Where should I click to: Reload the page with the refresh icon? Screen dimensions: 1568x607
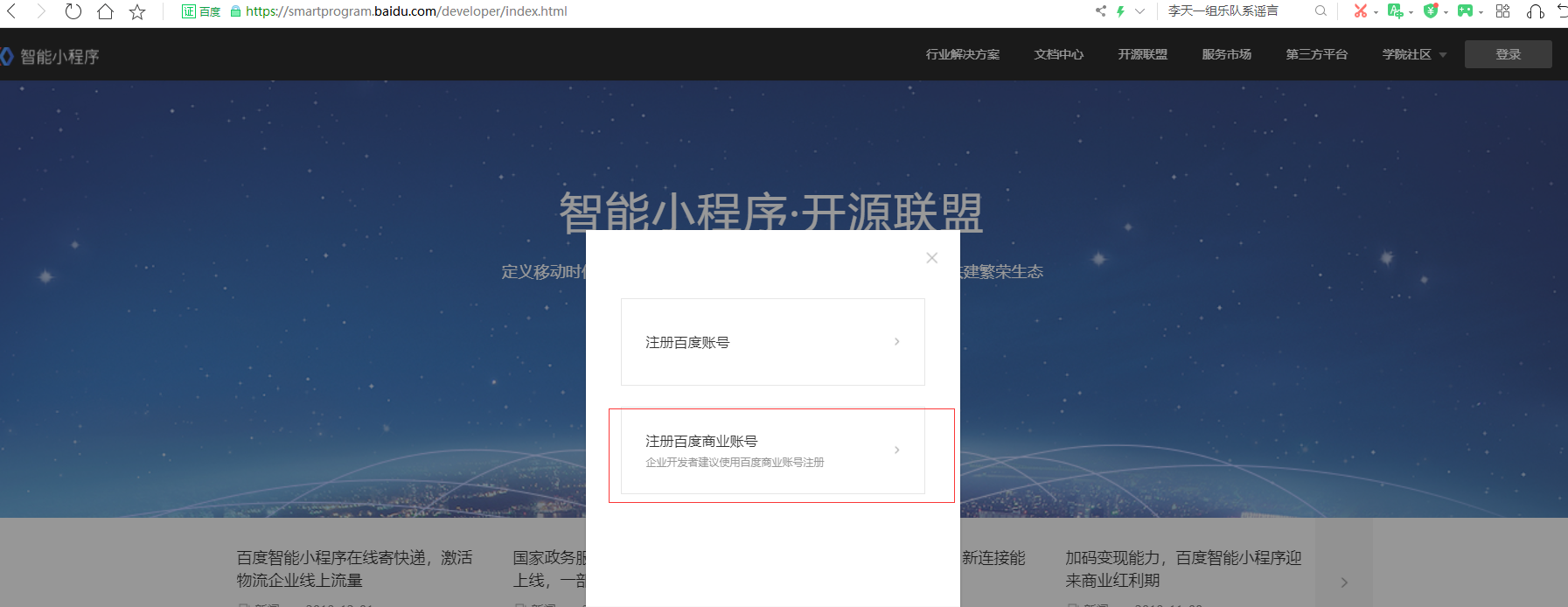pos(73,11)
